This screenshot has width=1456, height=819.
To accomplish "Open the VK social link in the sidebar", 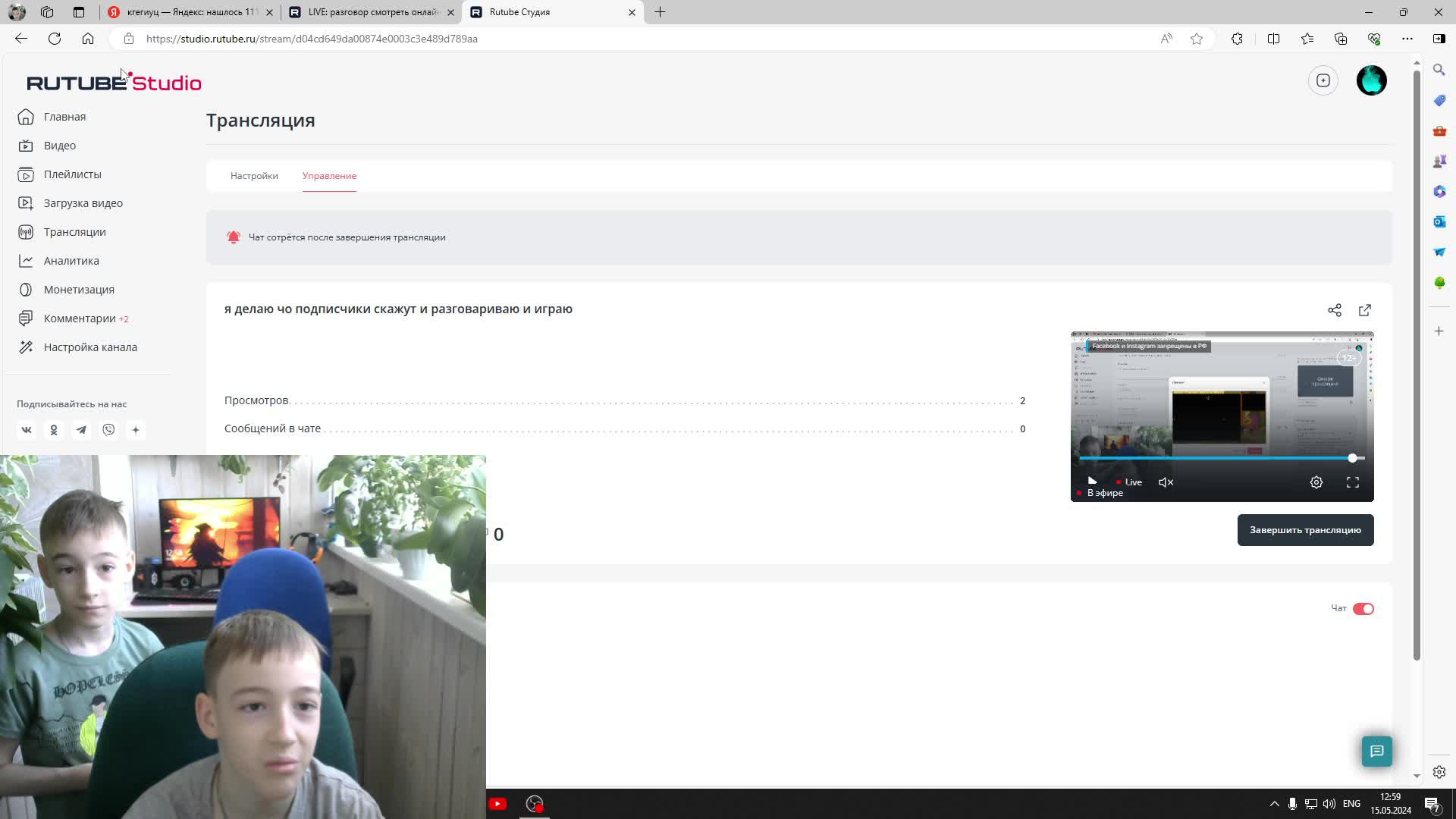I will tap(27, 430).
